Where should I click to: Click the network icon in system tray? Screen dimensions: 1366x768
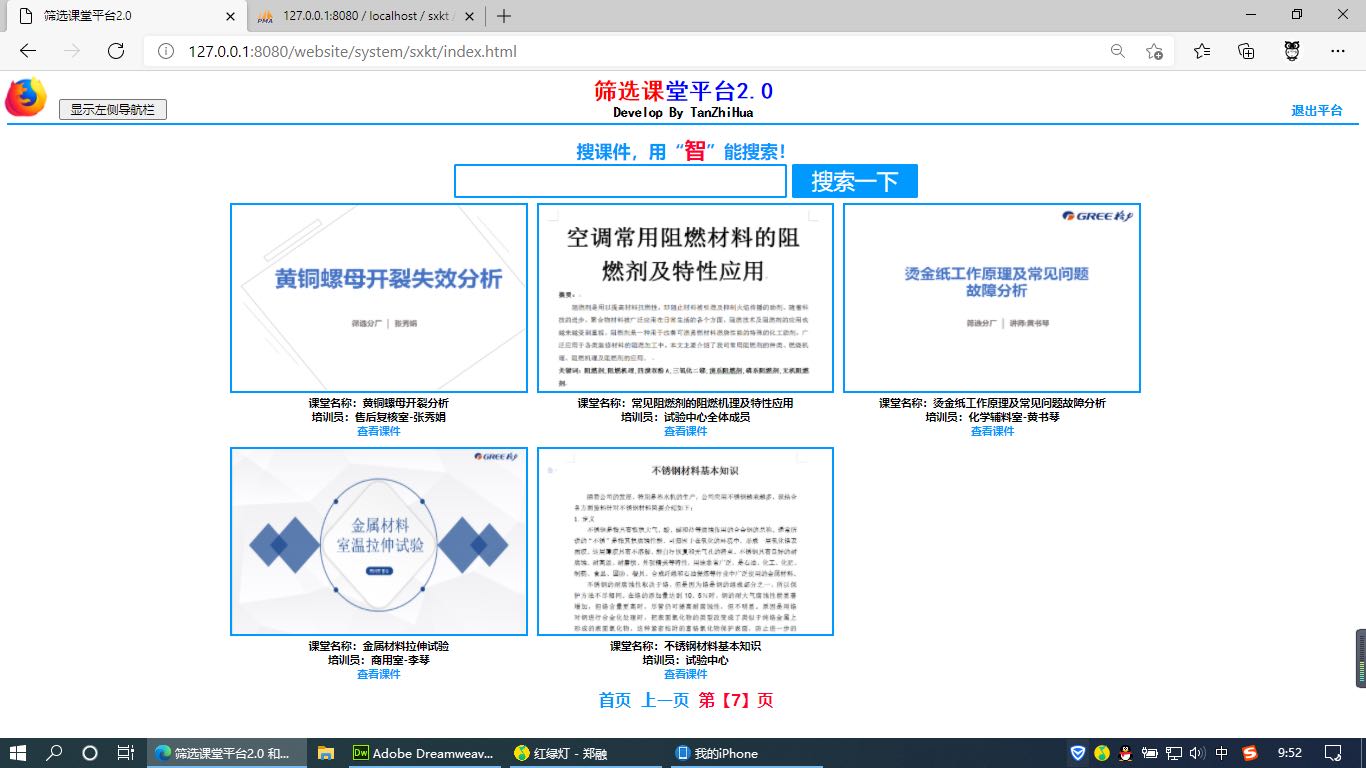1174,753
